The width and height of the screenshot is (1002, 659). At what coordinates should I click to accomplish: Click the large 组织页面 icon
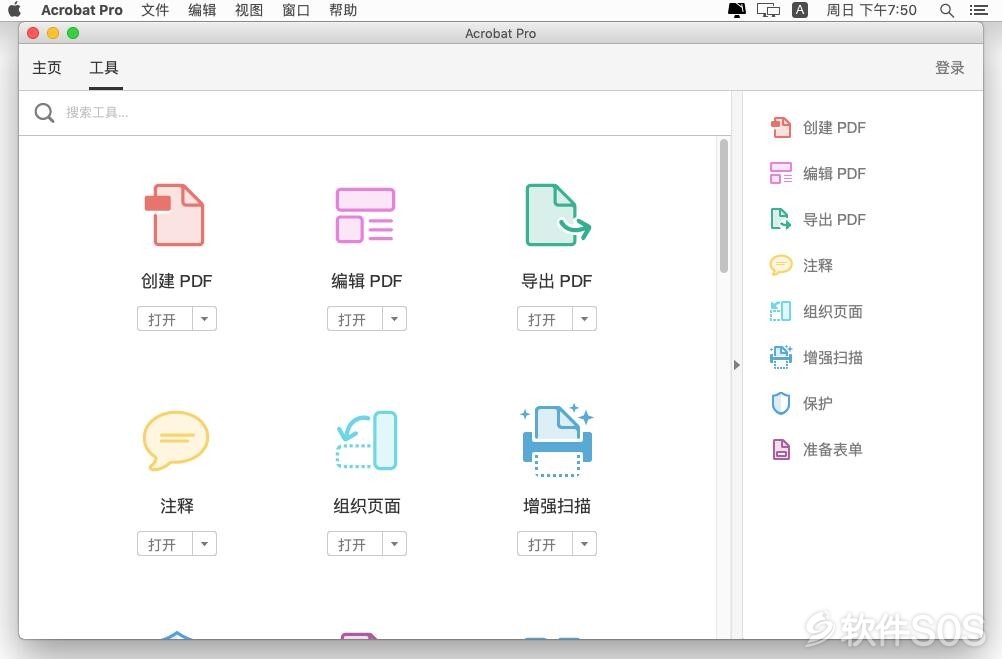[x=367, y=440]
